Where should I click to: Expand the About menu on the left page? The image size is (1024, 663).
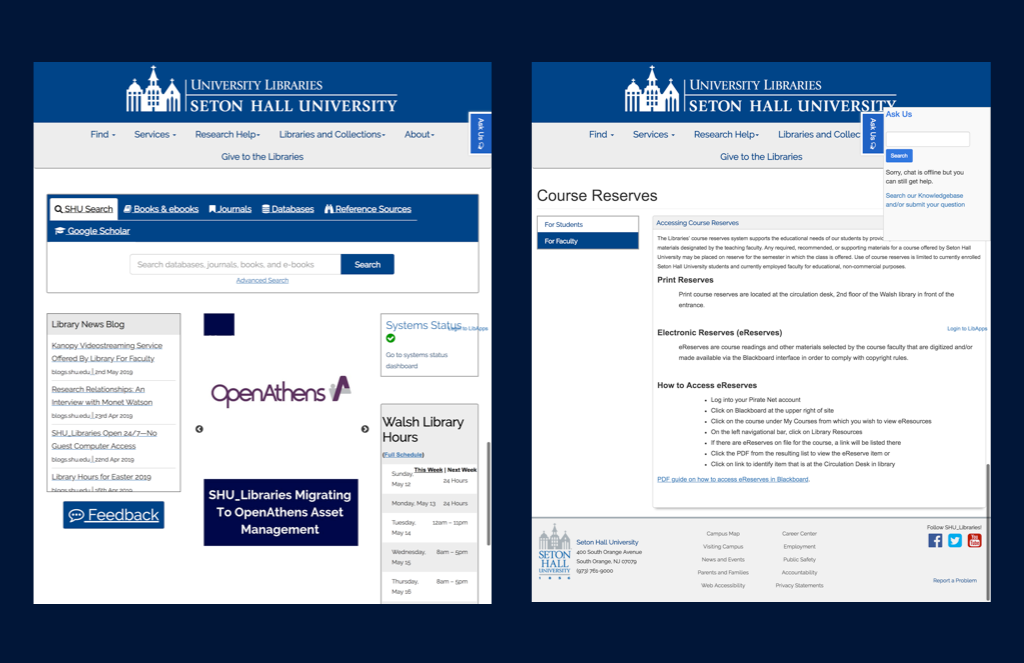point(419,135)
